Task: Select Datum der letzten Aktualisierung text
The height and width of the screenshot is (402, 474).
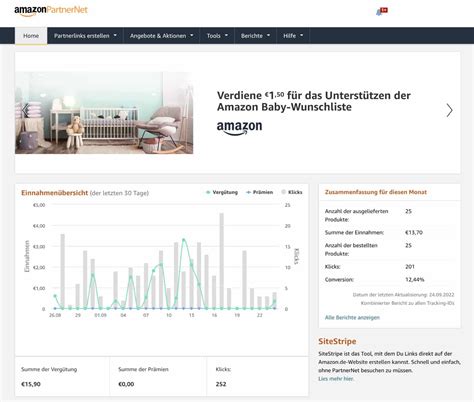Action: tap(403, 295)
